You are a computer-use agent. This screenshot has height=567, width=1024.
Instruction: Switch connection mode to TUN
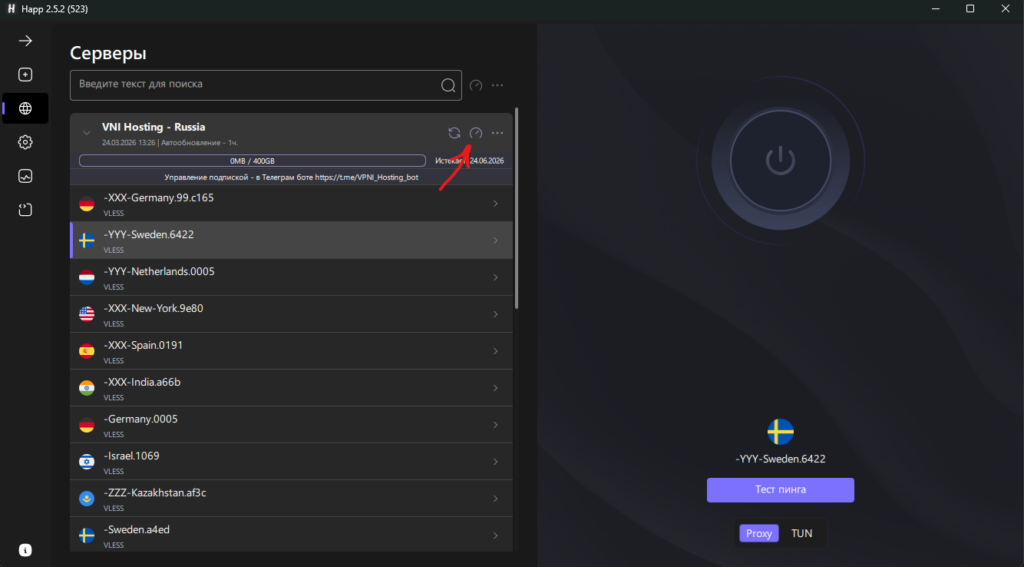[801, 533]
